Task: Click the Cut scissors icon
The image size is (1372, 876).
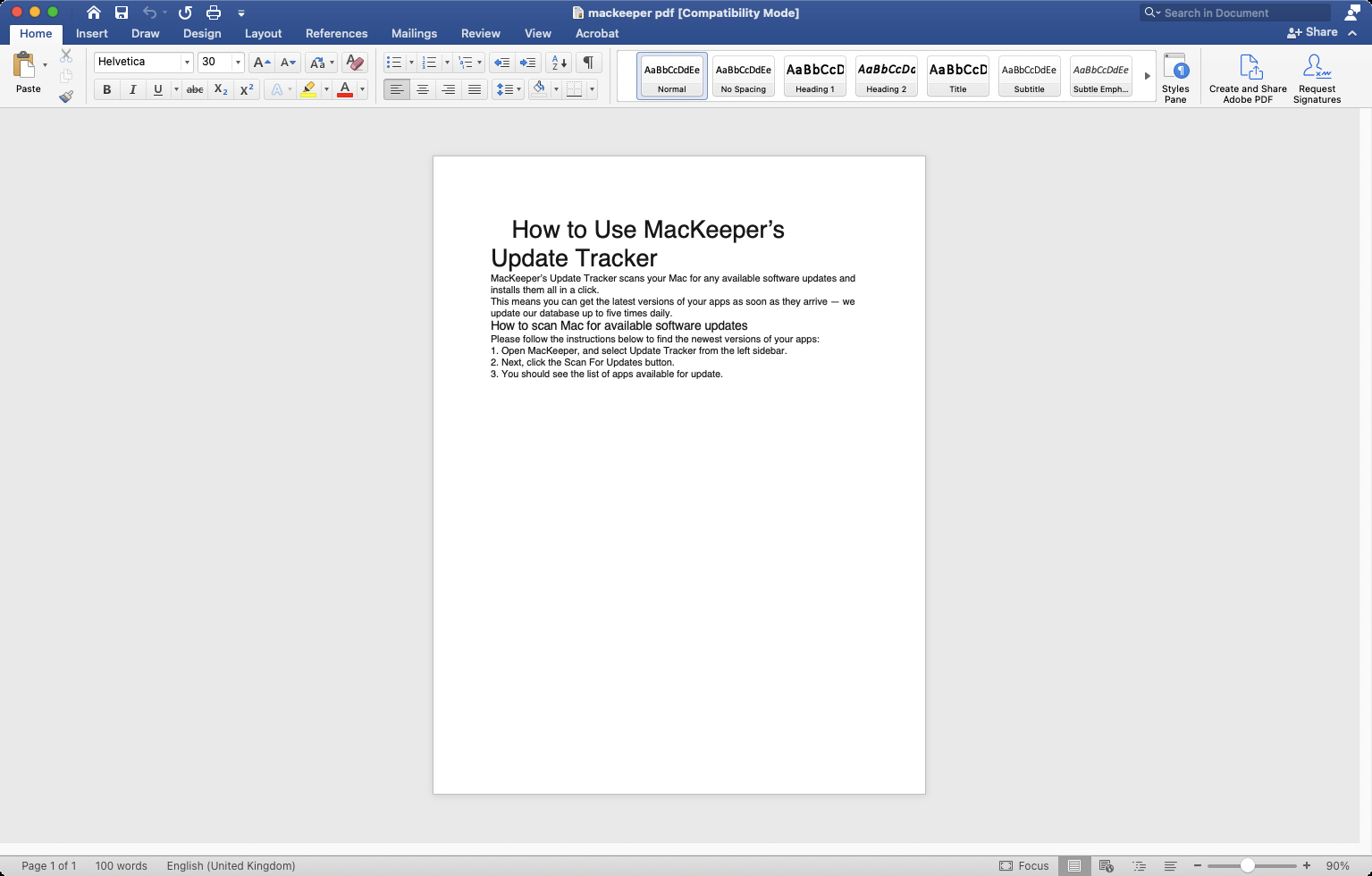Action: point(66,55)
